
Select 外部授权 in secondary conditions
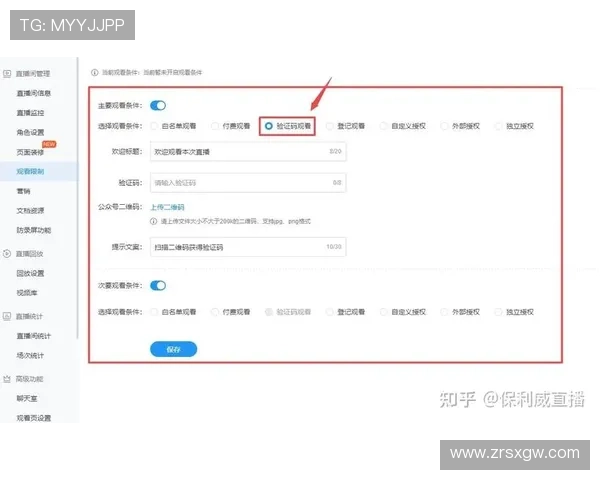tap(460, 312)
